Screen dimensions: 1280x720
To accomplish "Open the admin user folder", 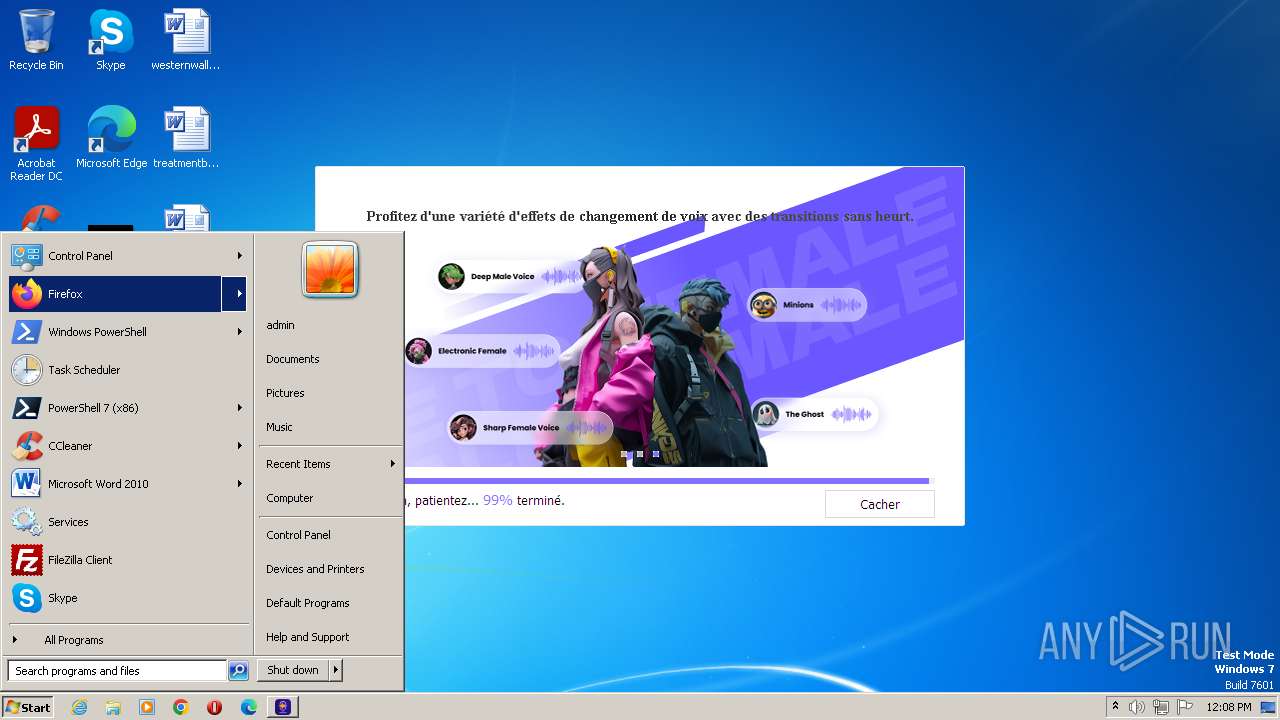I will click(330, 325).
